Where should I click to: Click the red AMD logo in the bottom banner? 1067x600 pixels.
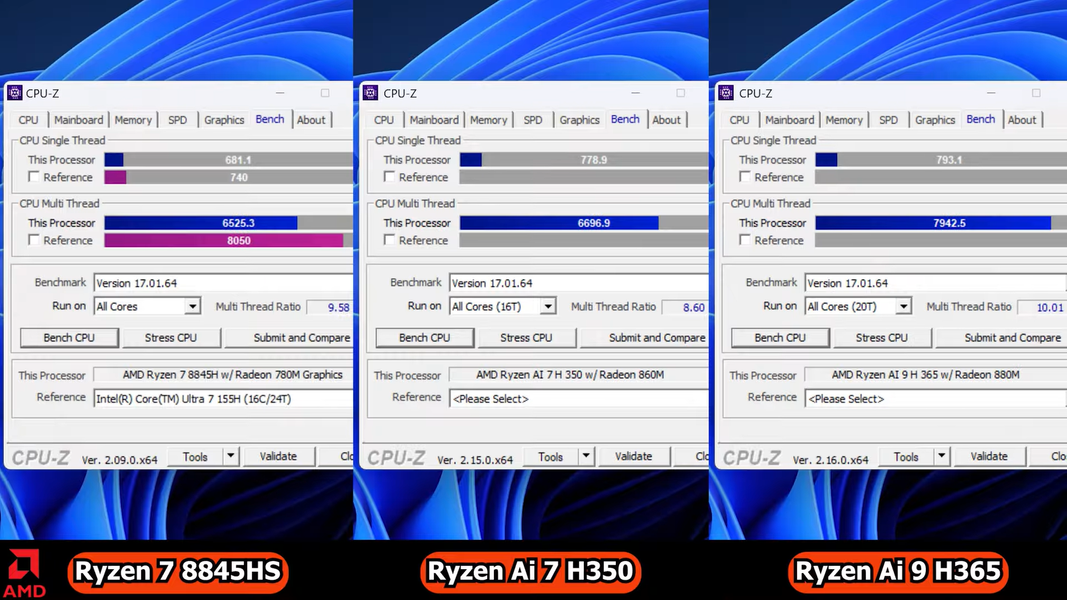(24, 571)
